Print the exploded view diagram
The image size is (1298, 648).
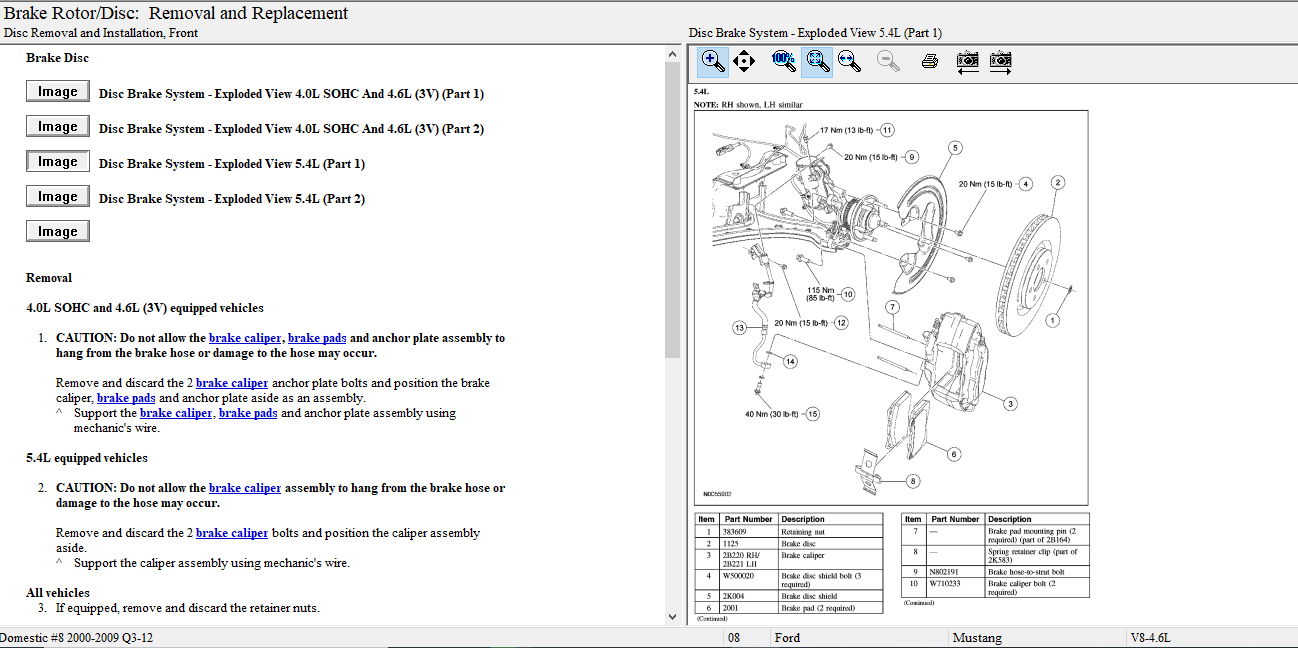(x=929, y=62)
